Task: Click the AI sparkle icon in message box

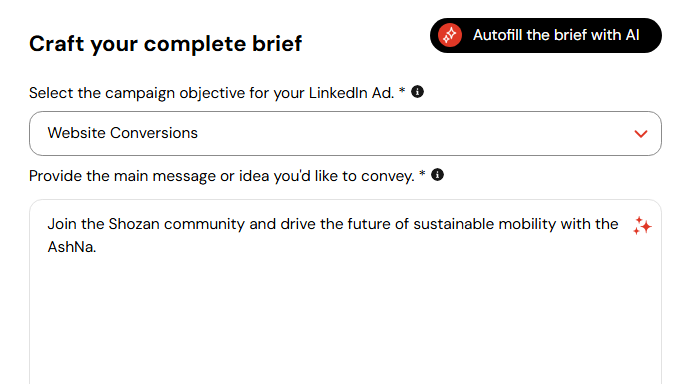Action: click(x=642, y=226)
